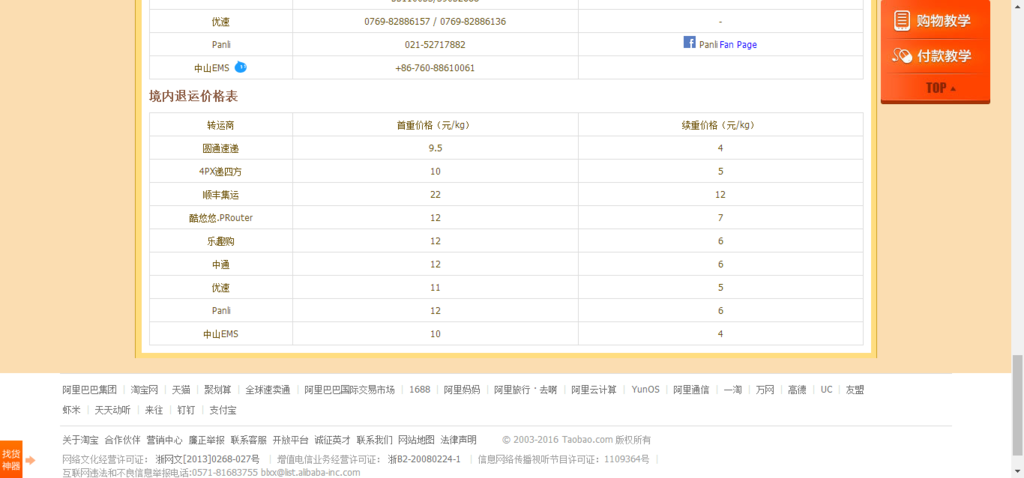Open the 高德 footer link
1024x478 pixels.
tap(797, 390)
